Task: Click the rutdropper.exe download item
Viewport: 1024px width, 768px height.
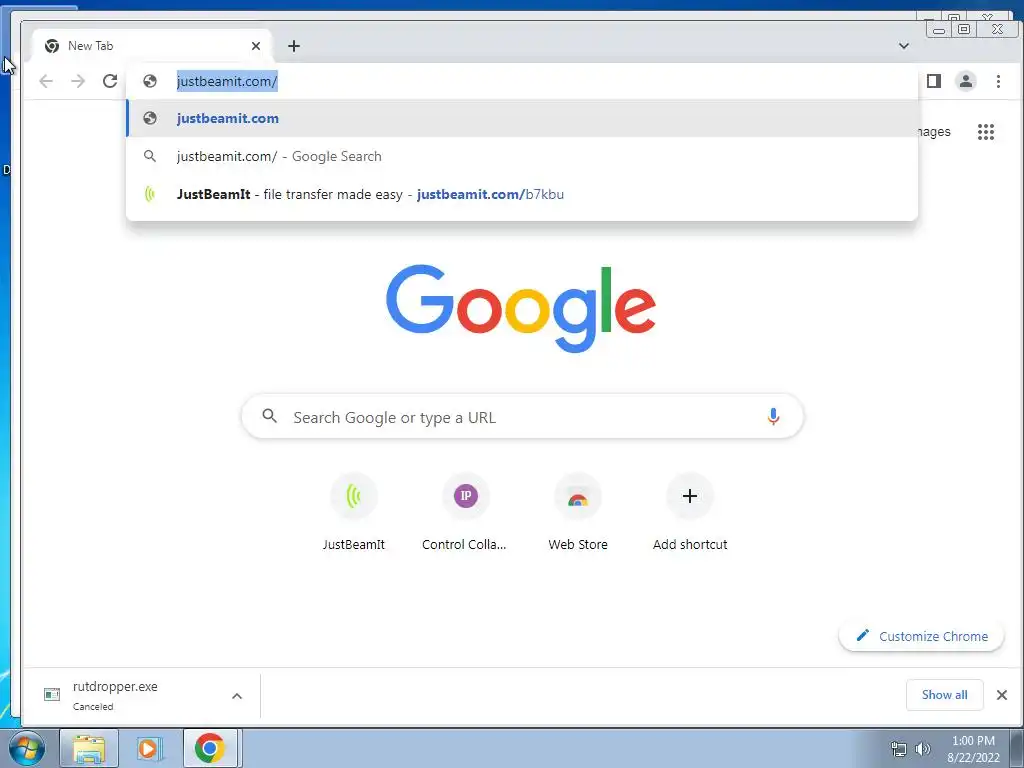Action: pyautogui.click(x=131, y=696)
